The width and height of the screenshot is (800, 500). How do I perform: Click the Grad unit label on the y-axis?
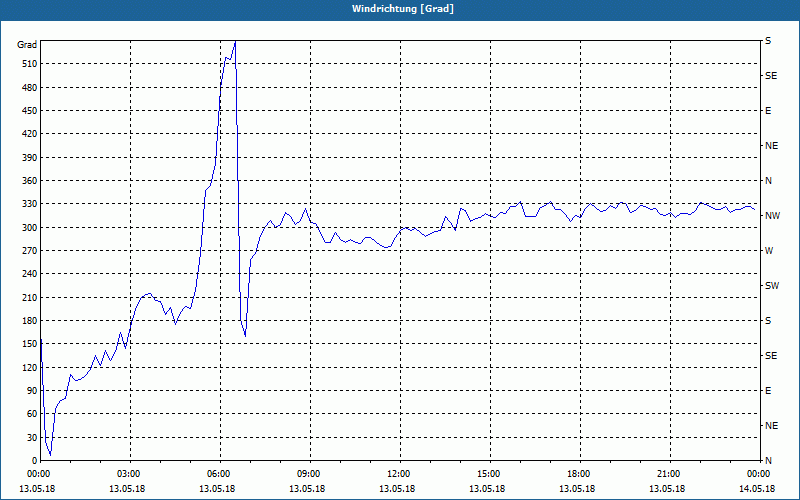[x=27, y=45]
